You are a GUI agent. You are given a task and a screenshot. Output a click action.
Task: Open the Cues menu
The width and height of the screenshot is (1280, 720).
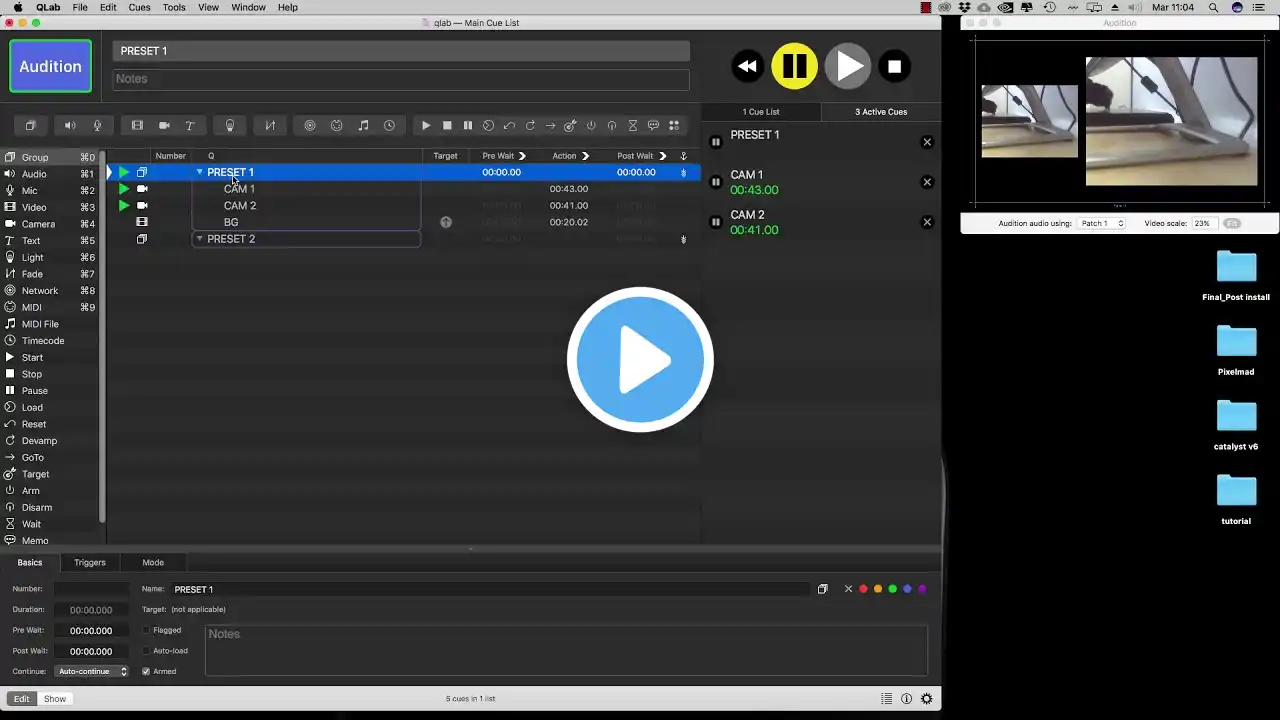point(139,7)
